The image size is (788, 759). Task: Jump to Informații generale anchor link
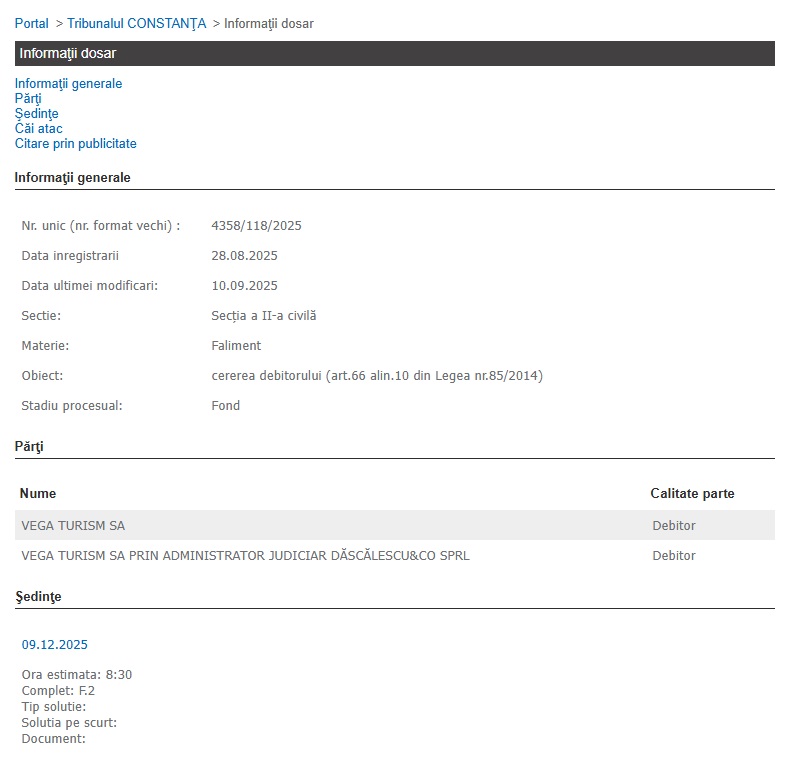pos(68,83)
